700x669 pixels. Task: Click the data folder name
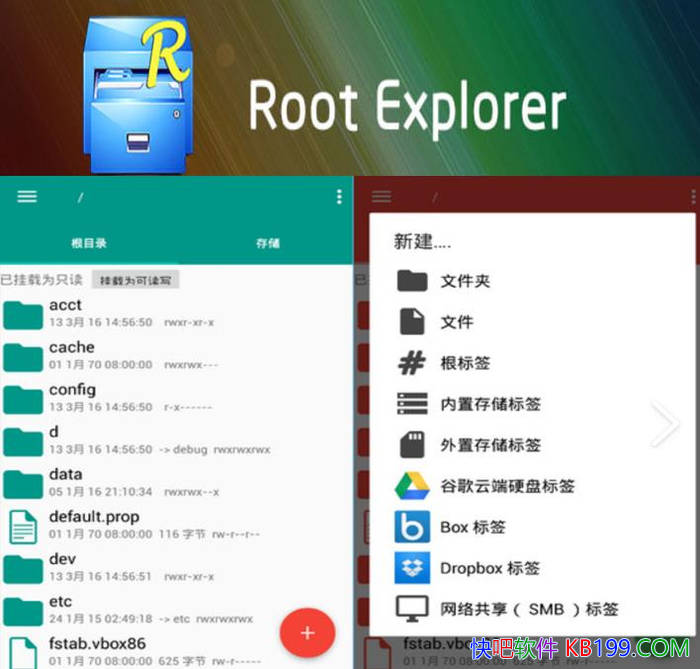point(66,474)
